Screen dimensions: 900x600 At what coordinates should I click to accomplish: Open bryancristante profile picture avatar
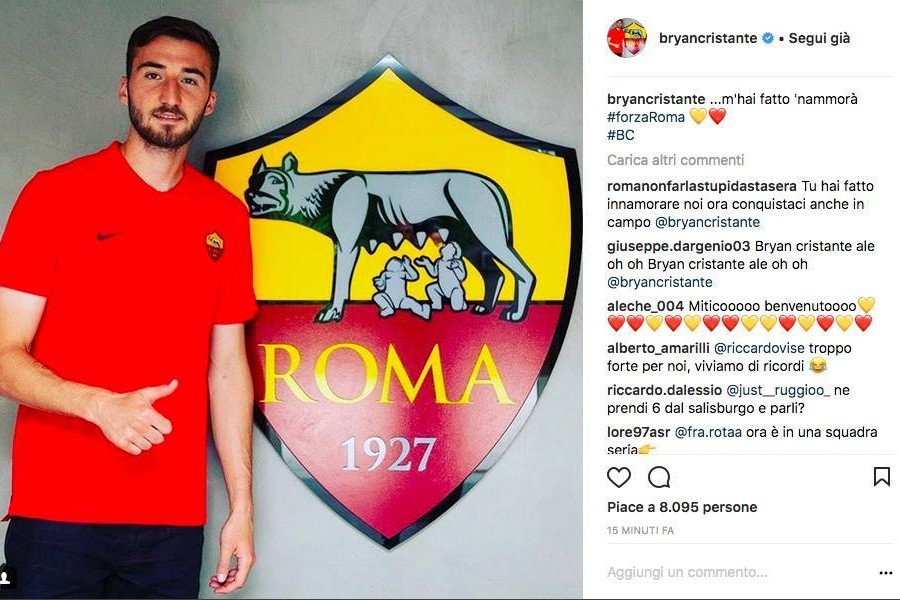627,38
